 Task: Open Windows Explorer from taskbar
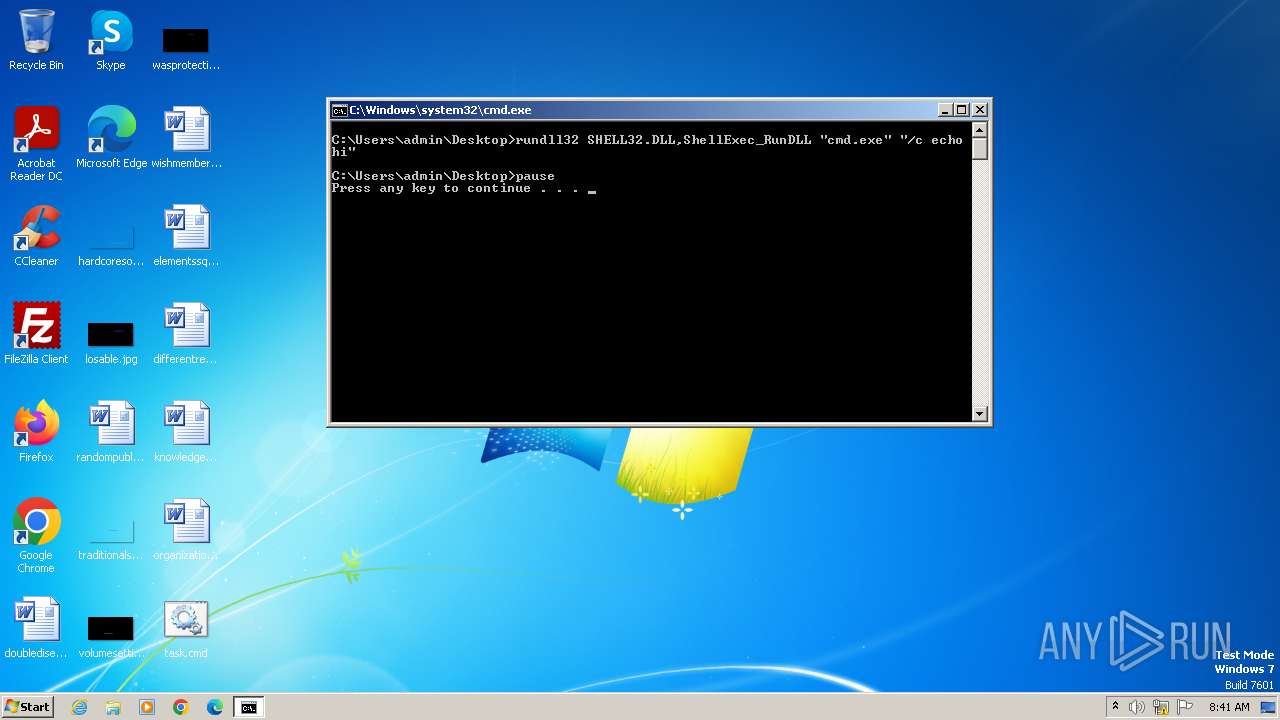click(113, 707)
